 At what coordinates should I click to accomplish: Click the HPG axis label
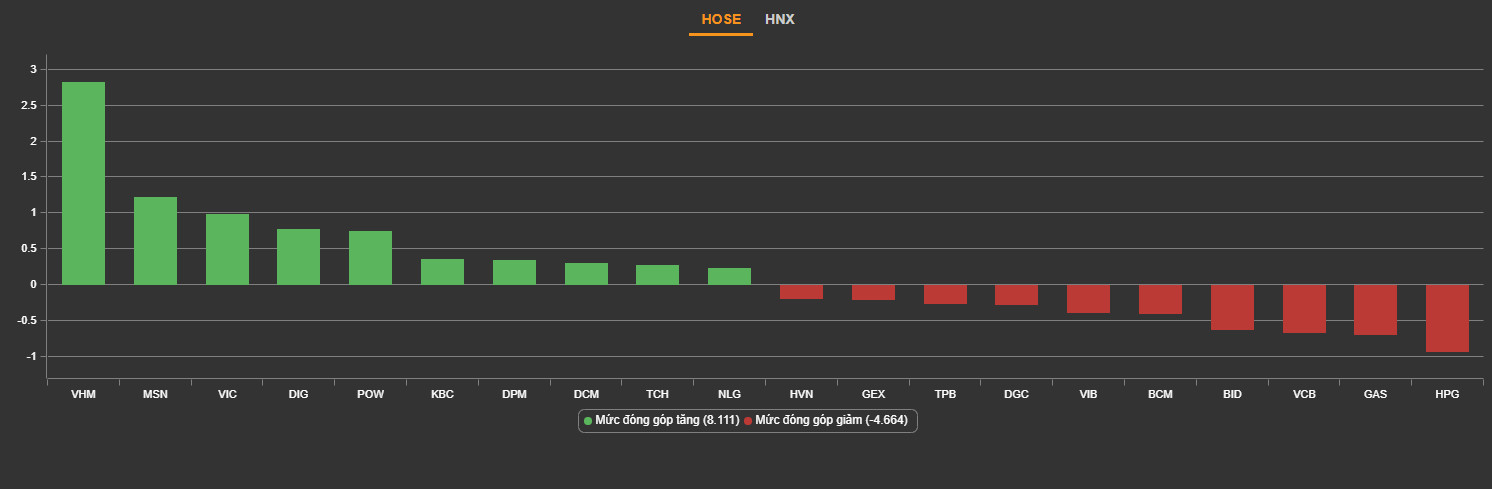(1447, 394)
